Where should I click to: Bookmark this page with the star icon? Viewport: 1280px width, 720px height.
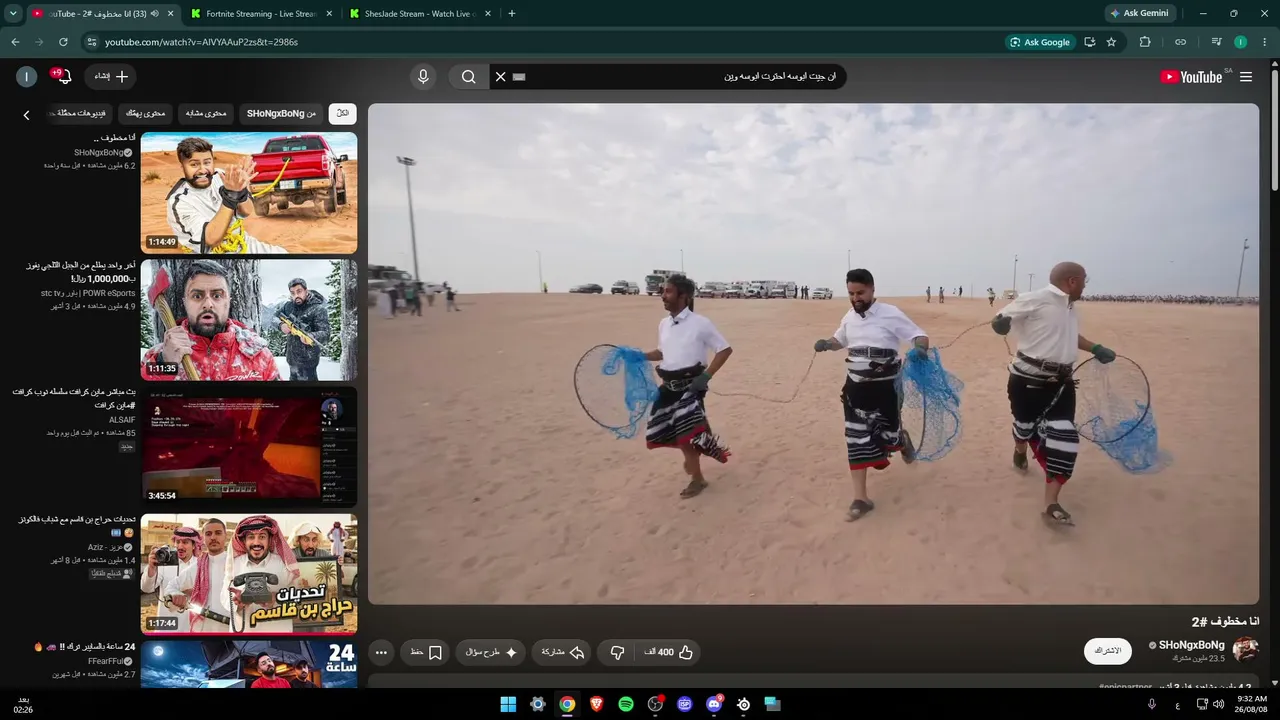click(x=1111, y=42)
